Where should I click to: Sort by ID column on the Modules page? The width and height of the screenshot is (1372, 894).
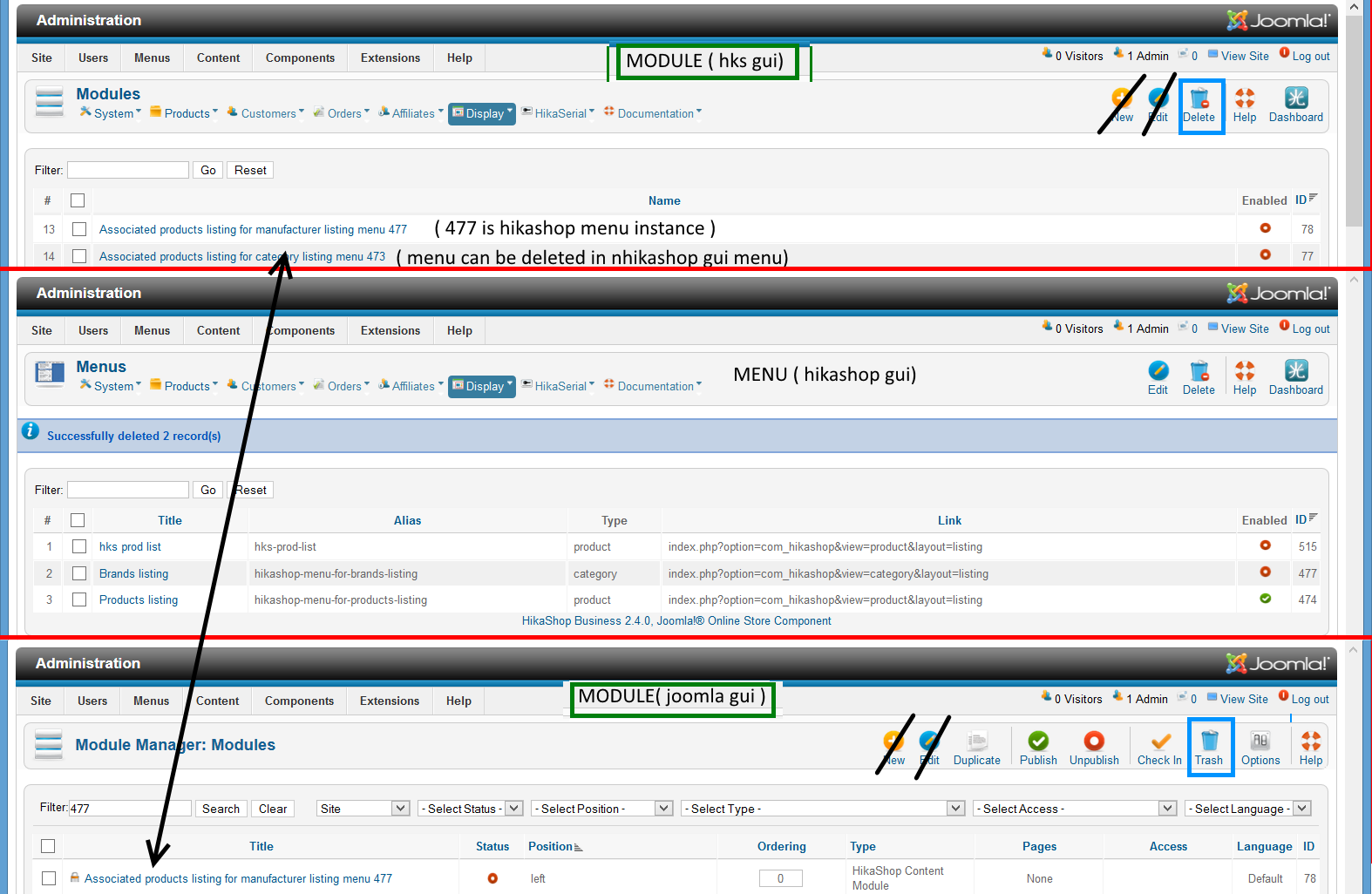point(1306,200)
